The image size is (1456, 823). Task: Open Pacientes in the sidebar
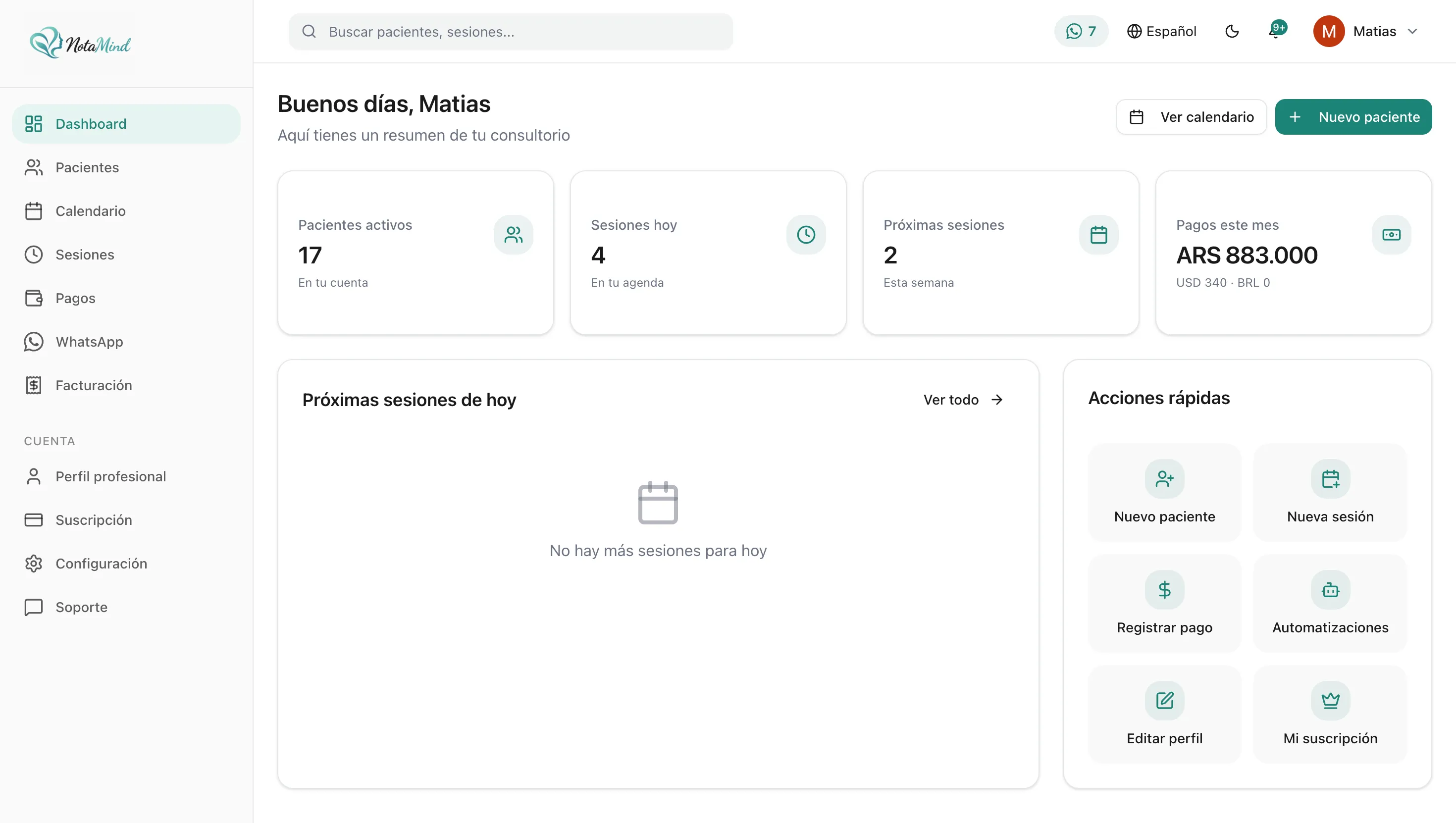click(126, 167)
